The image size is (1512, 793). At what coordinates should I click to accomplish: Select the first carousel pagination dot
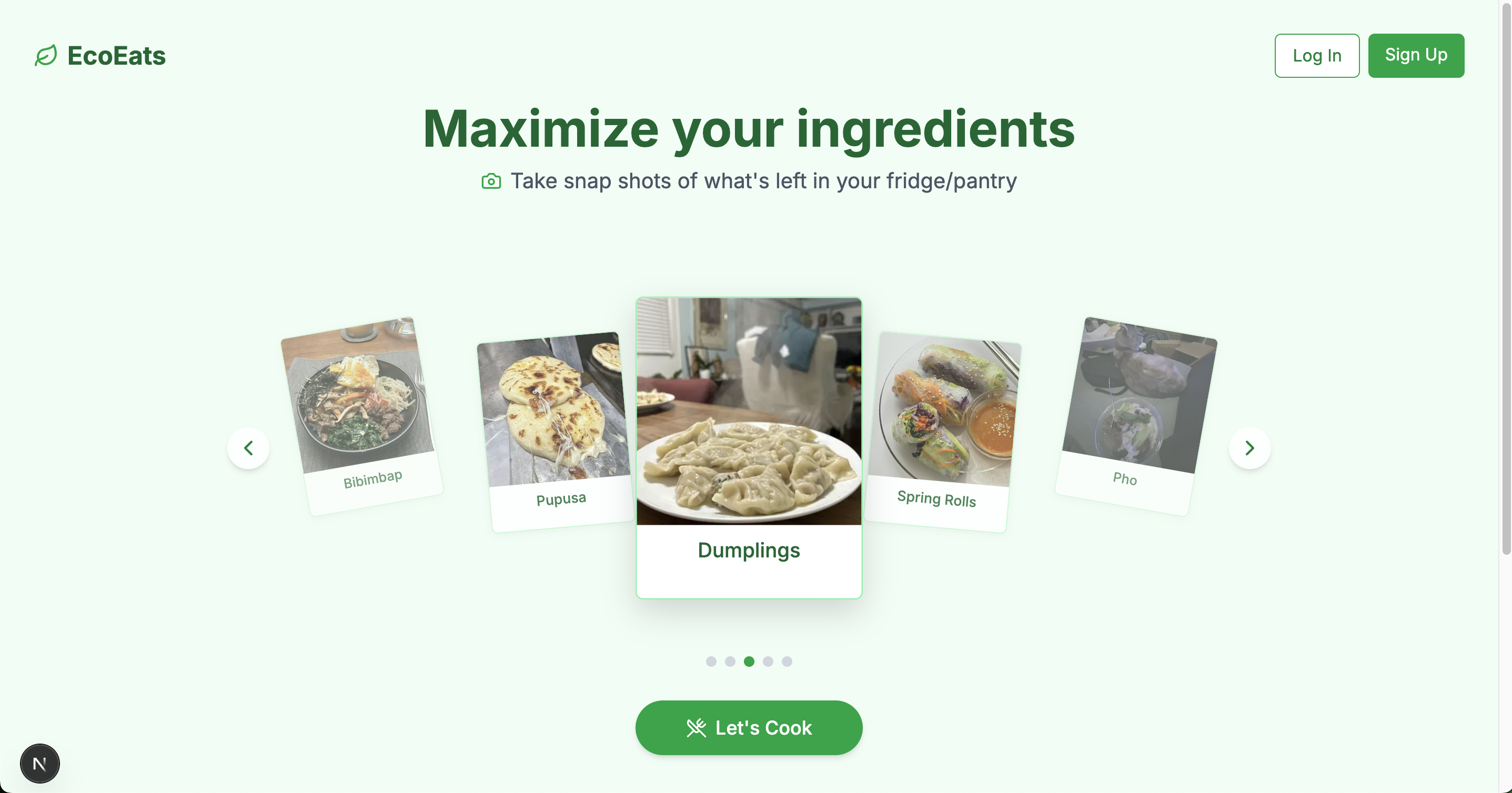tap(711, 662)
